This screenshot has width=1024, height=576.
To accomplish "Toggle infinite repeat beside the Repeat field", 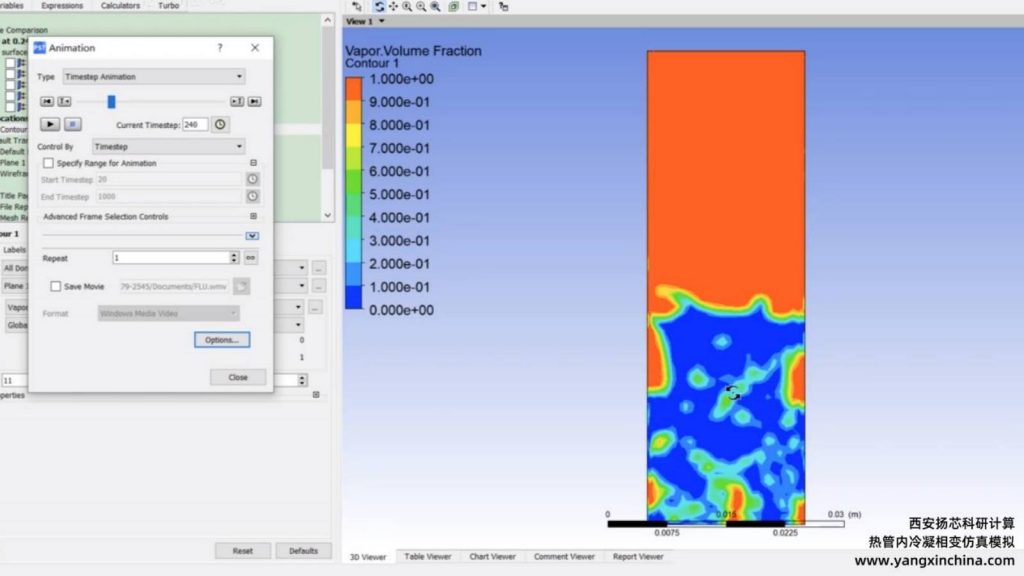I will tap(250, 258).
